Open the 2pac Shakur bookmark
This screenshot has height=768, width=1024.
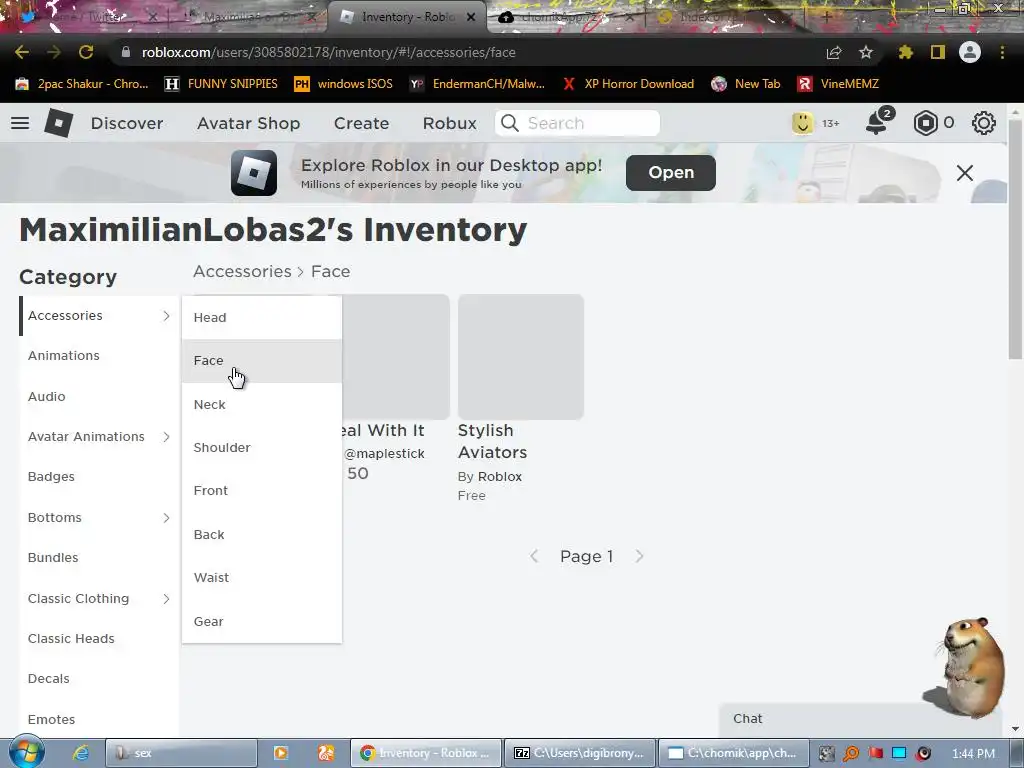click(x=82, y=84)
